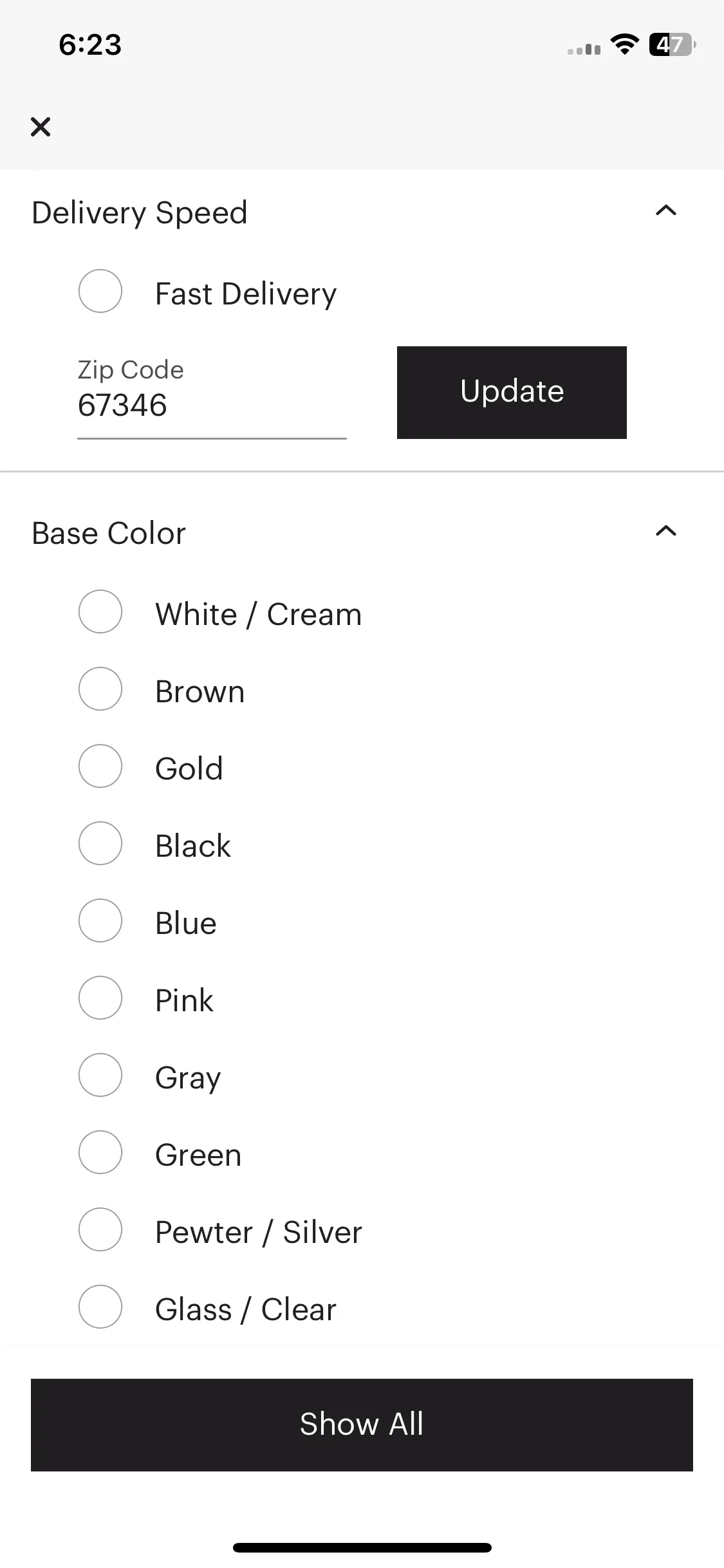Select Brown base color
The image size is (724, 1568).
(x=100, y=689)
